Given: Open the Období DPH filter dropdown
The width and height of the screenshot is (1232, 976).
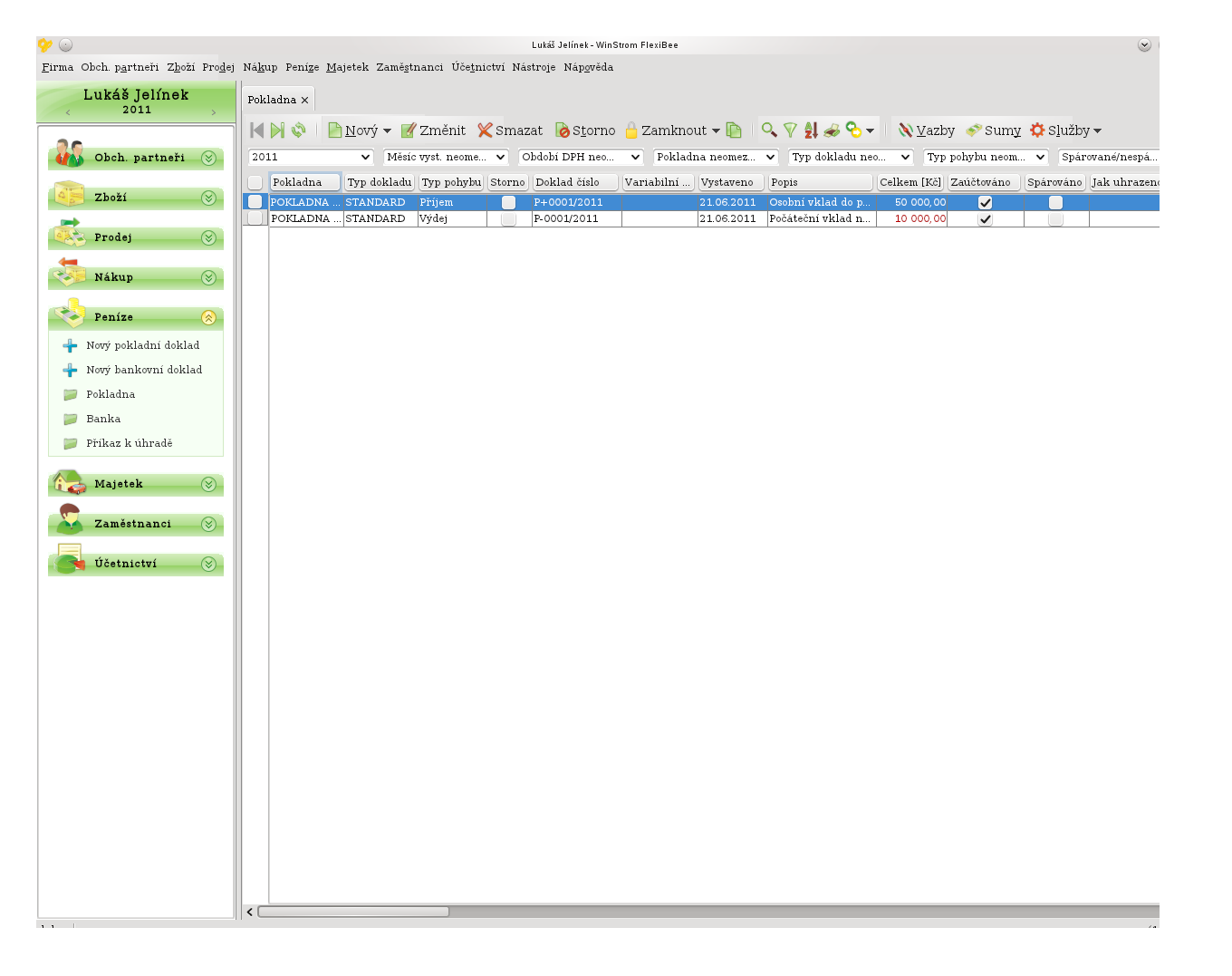Looking at the screenshot, I should pyautogui.click(x=581, y=157).
